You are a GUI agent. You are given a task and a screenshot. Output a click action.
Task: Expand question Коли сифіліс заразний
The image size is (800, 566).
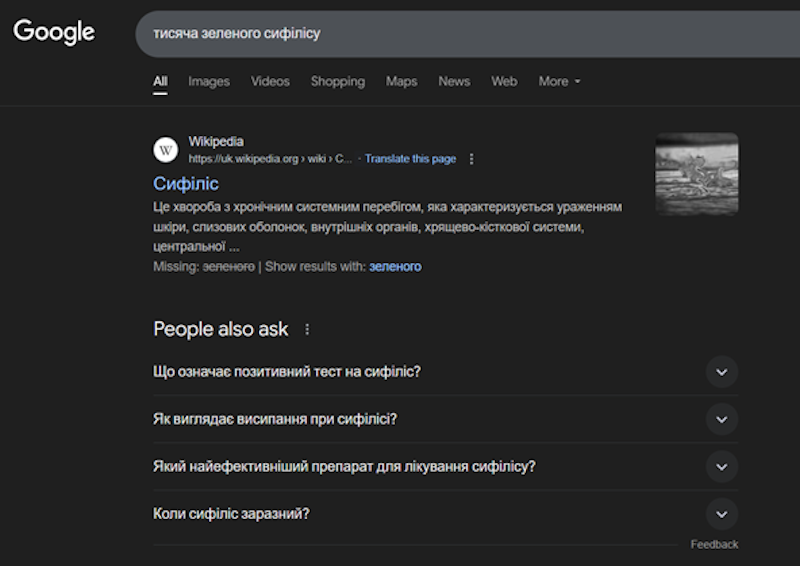pyautogui.click(x=445, y=514)
